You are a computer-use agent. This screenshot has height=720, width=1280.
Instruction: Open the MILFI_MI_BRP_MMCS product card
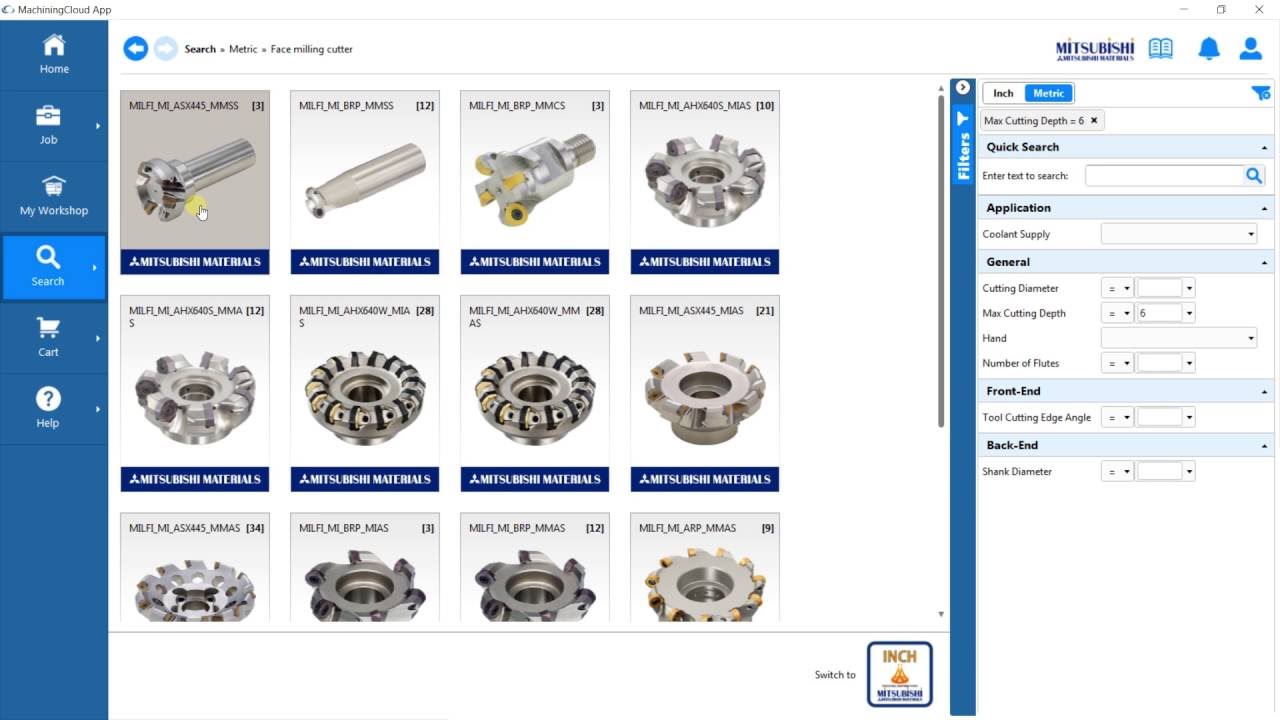[535, 182]
